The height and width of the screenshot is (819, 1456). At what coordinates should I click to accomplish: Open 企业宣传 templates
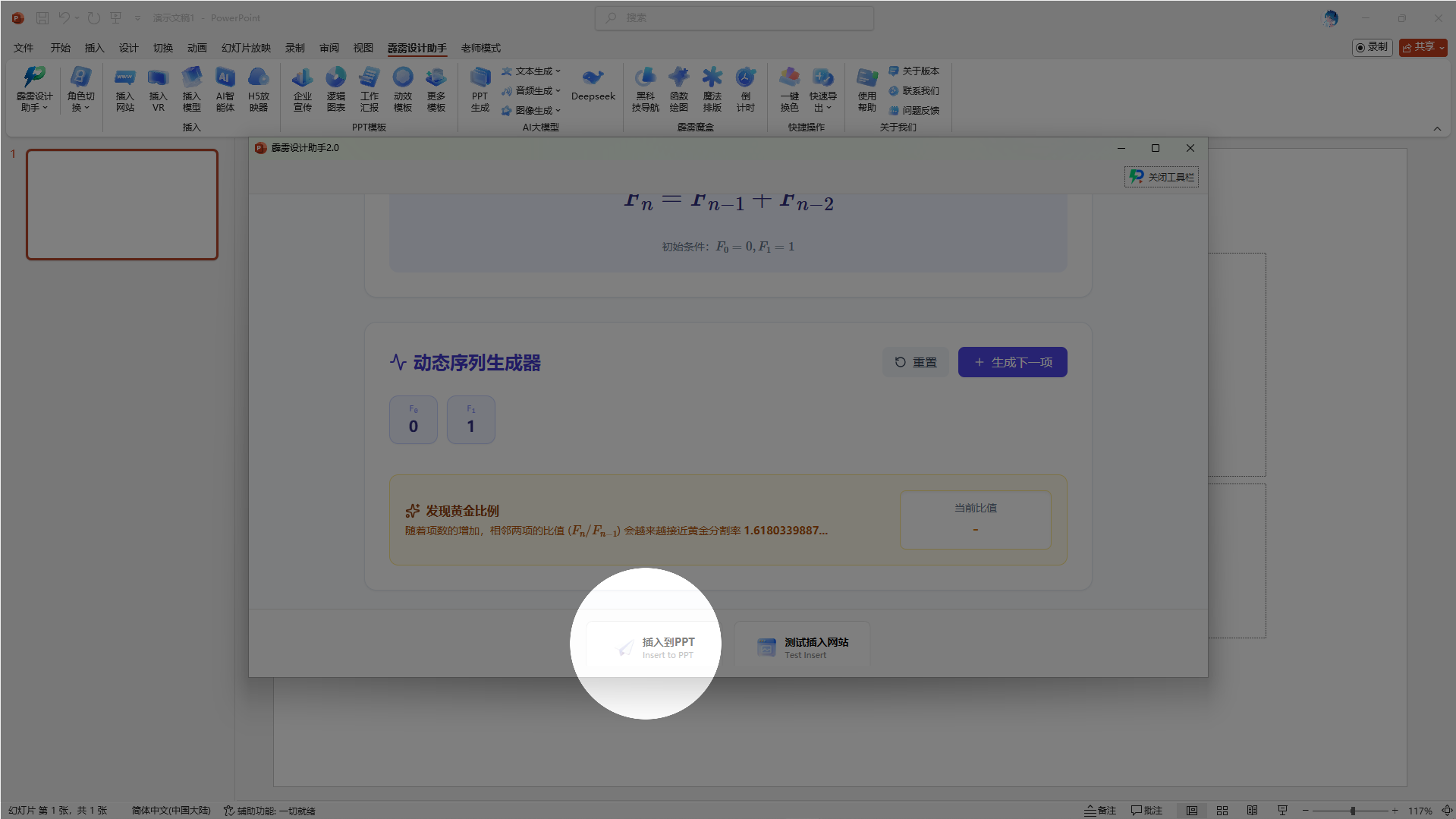(x=302, y=90)
